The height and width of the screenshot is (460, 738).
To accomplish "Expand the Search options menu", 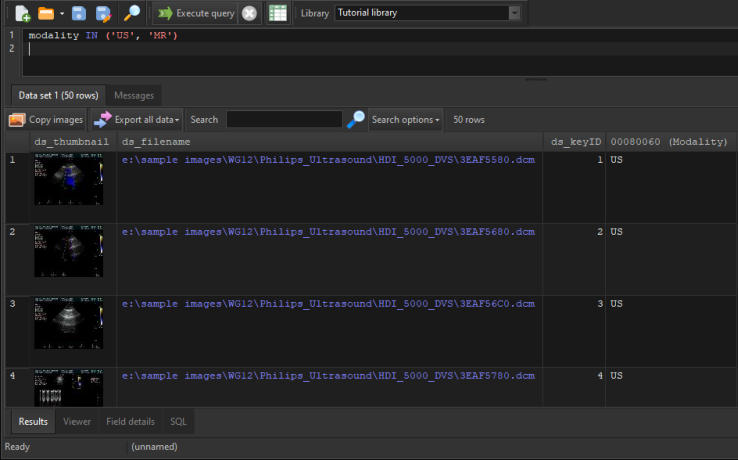I will 406,119.
